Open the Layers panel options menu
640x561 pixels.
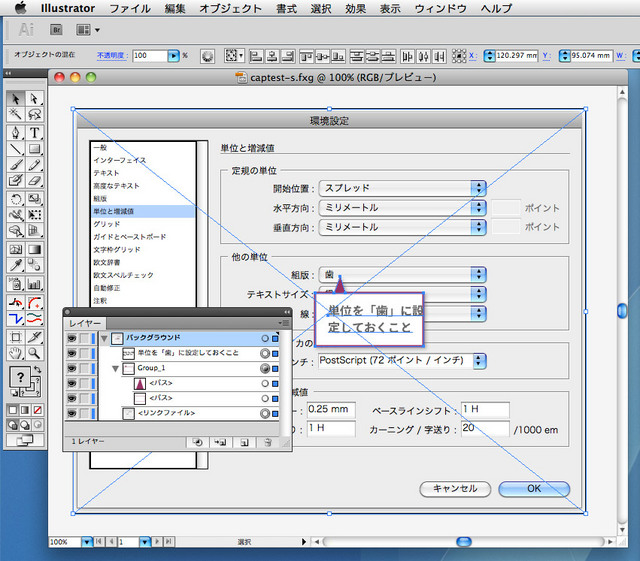point(284,323)
